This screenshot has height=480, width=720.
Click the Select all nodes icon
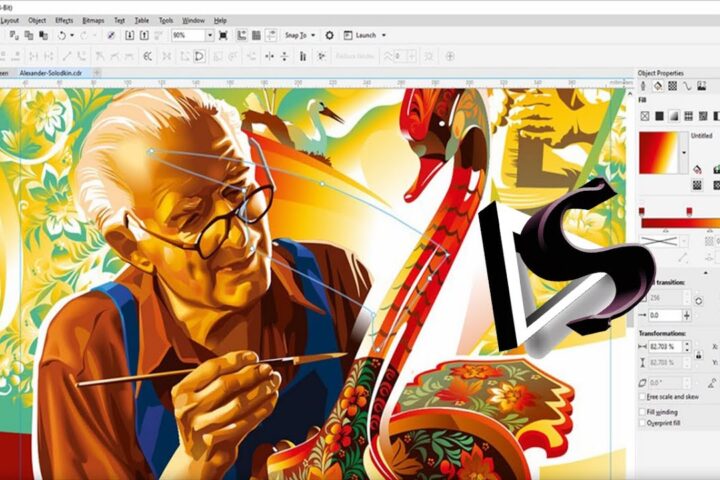[321, 56]
